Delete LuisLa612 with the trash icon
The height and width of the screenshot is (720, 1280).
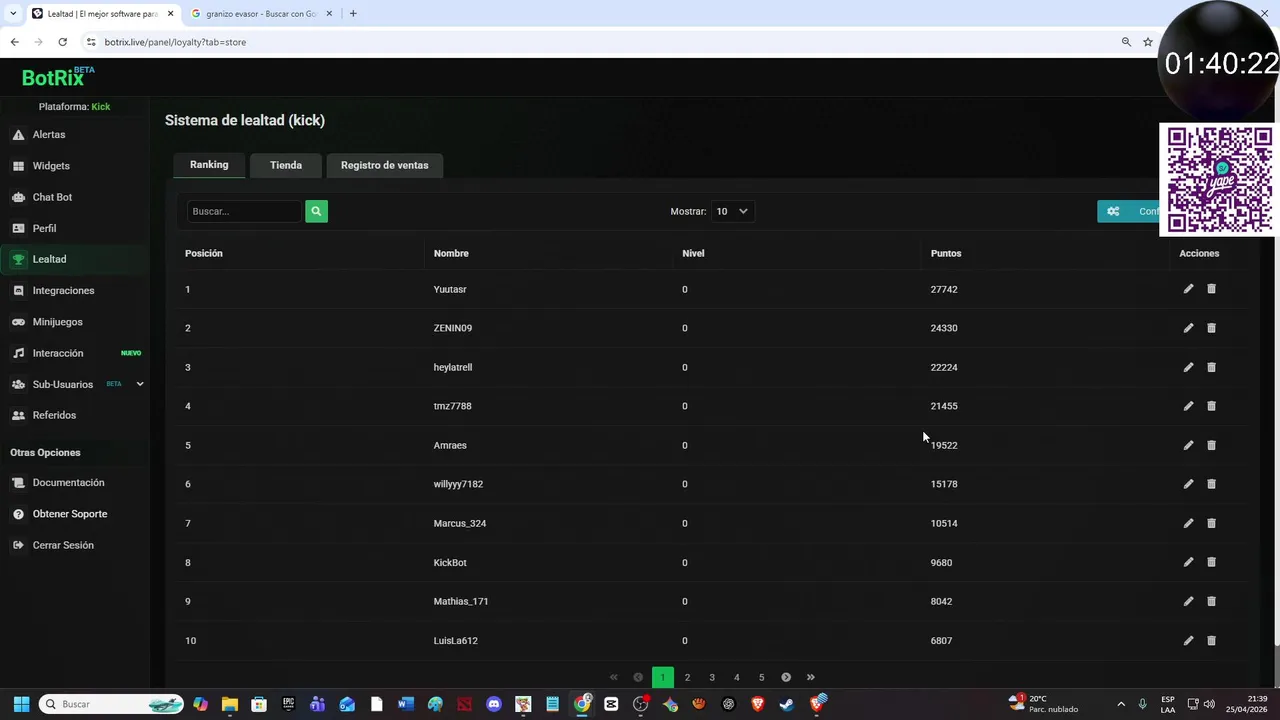coord(1211,640)
